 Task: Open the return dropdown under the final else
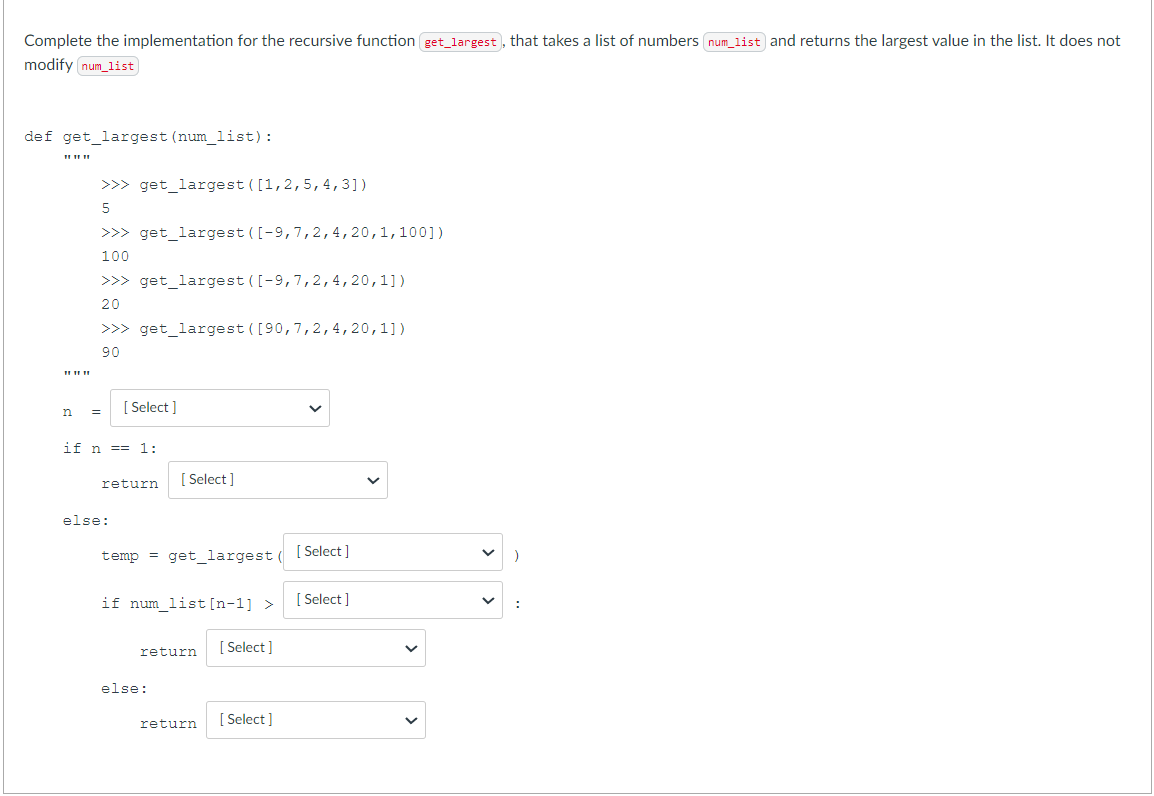(x=316, y=720)
